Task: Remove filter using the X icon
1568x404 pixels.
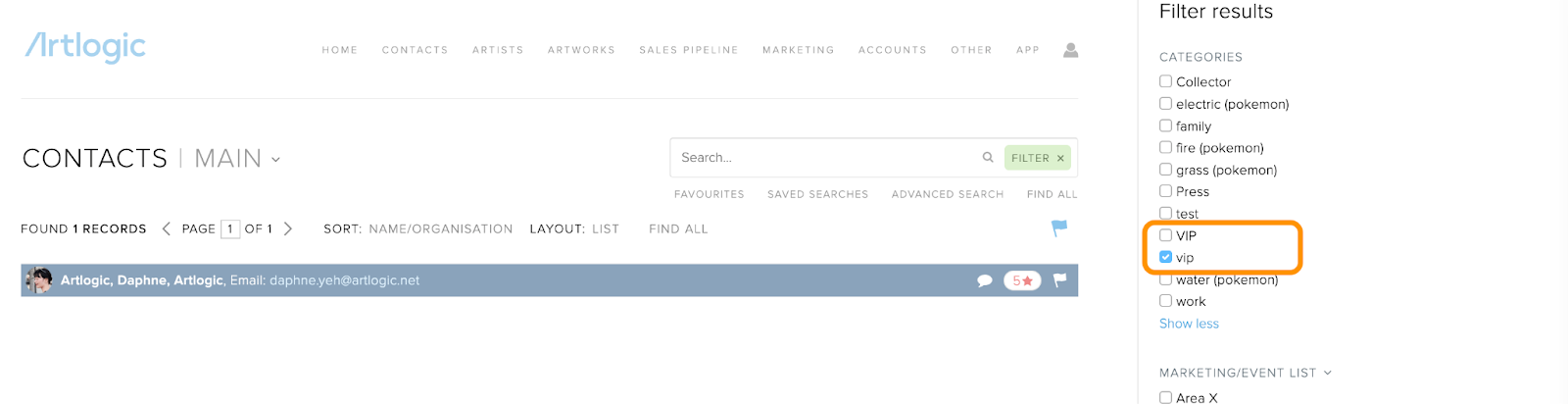Action: coord(1060,158)
